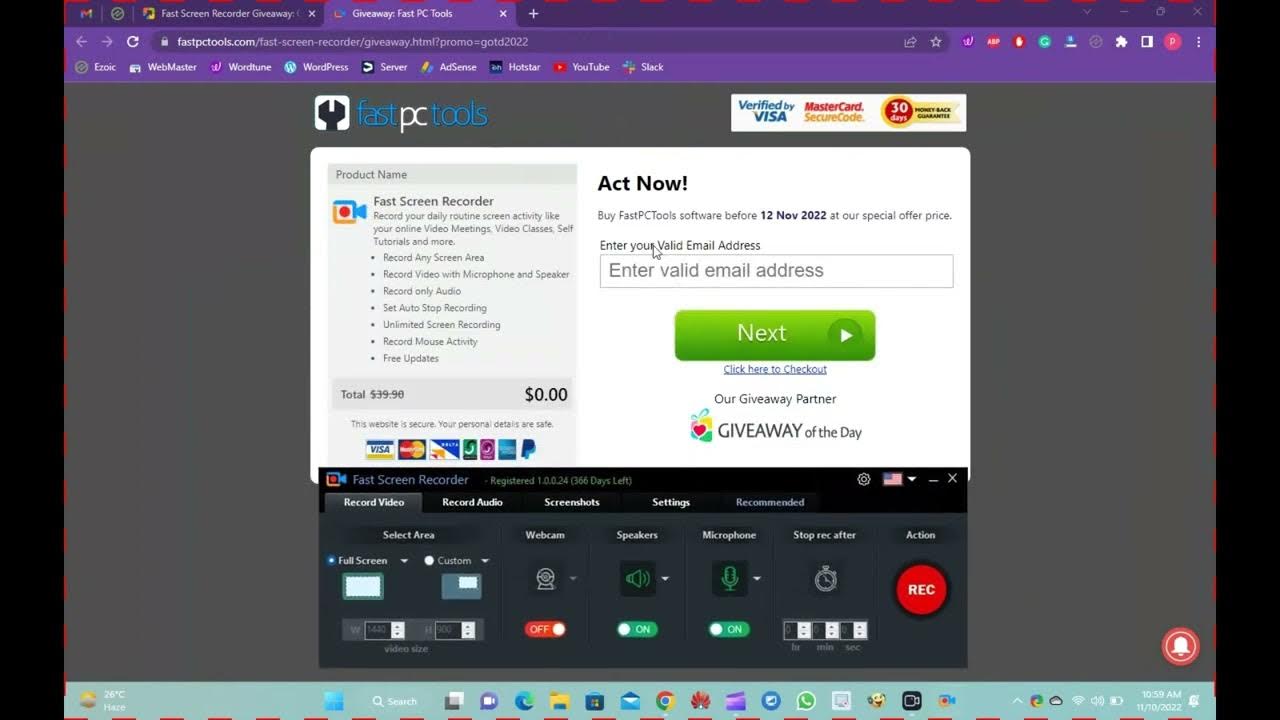This screenshot has width=1280, height=720.
Task: Open the Webcam device dropdown
Action: coord(573,579)
